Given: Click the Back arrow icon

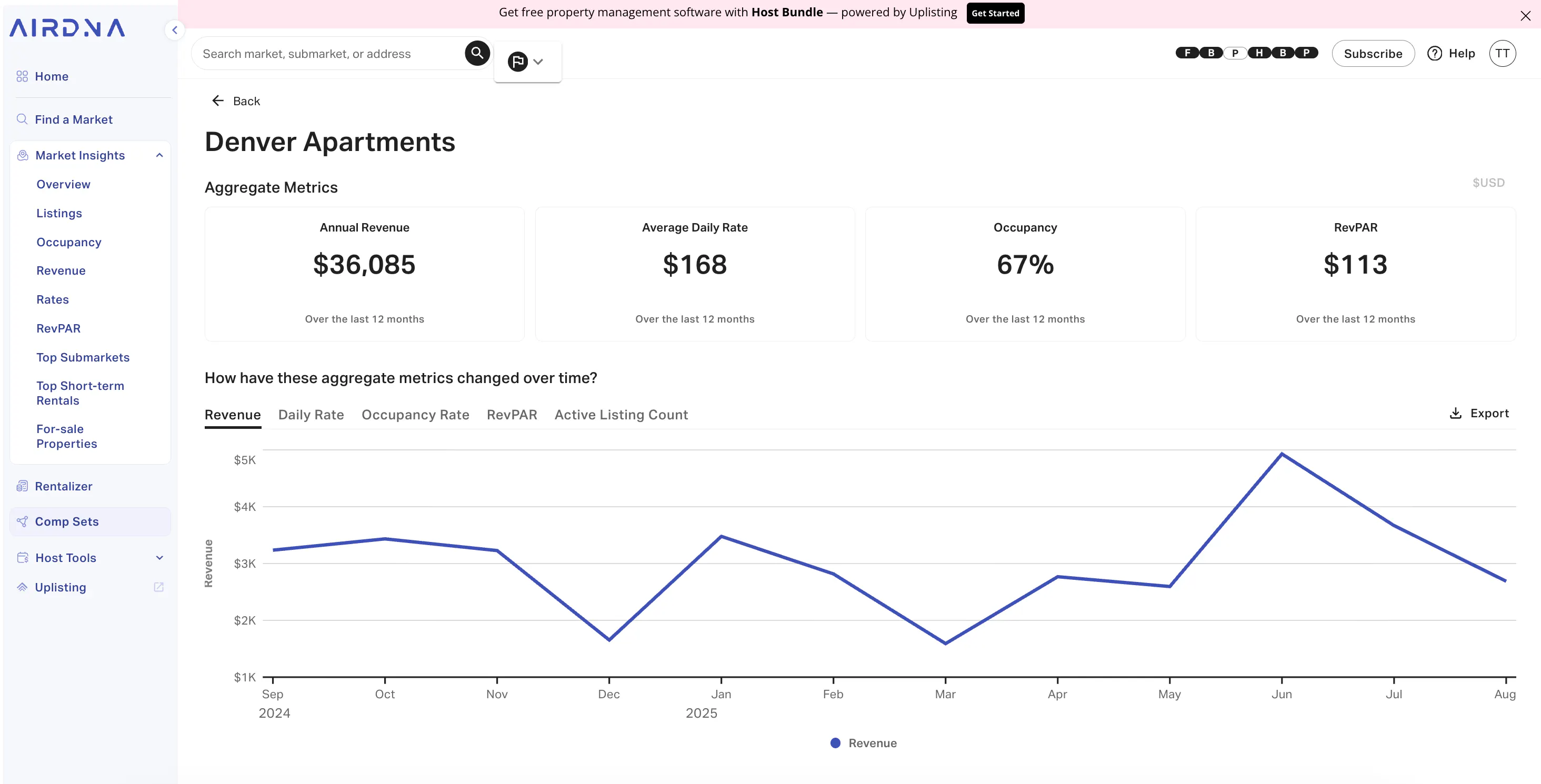Looking at the screenshot, I should [x=218, y=100].
